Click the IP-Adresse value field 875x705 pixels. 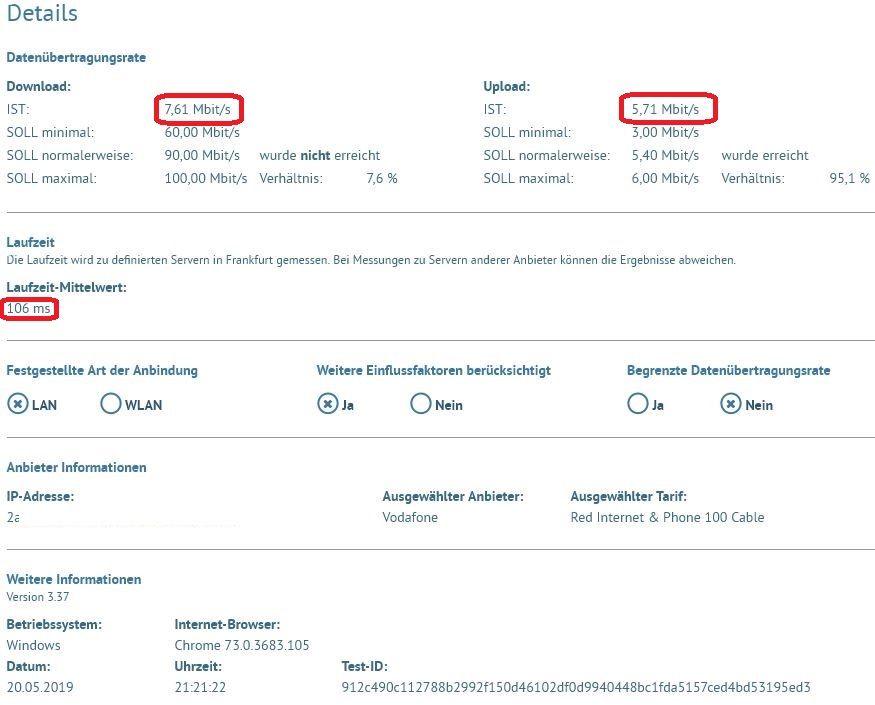(120, 518)
